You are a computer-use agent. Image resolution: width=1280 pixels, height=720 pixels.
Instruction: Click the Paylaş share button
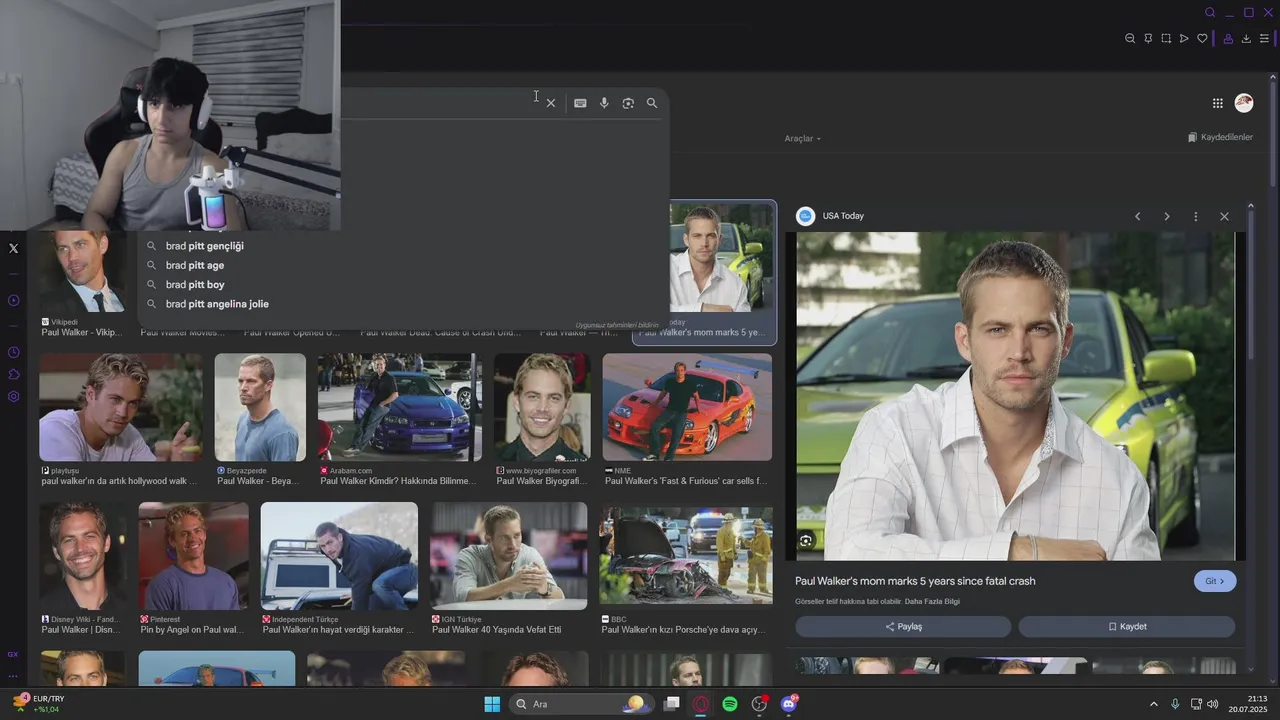tap(903, 626)
